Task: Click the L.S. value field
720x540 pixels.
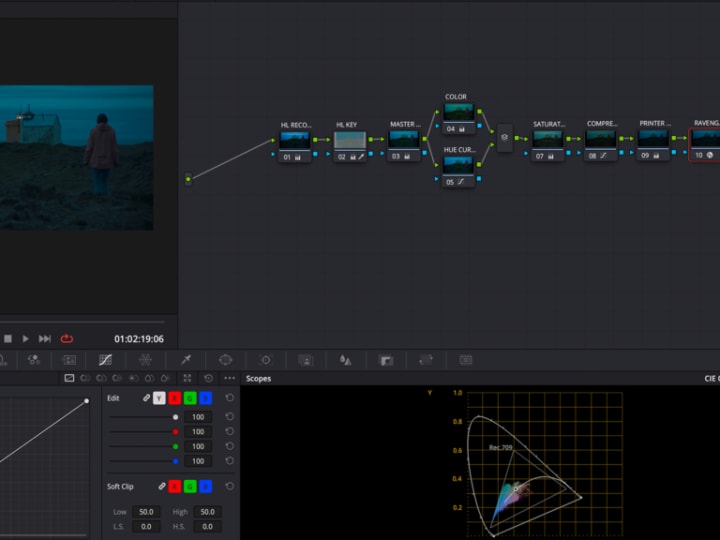Action: [x=146, y=526]
